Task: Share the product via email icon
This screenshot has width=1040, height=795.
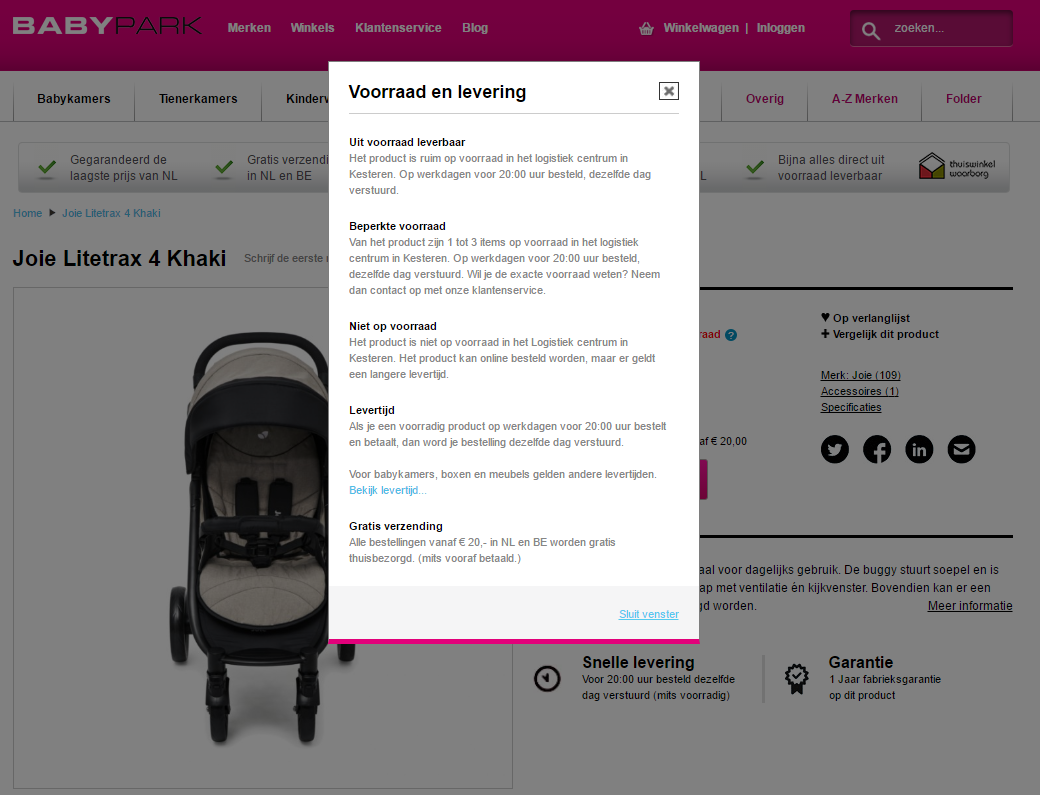Action: (x=961, y=450)
